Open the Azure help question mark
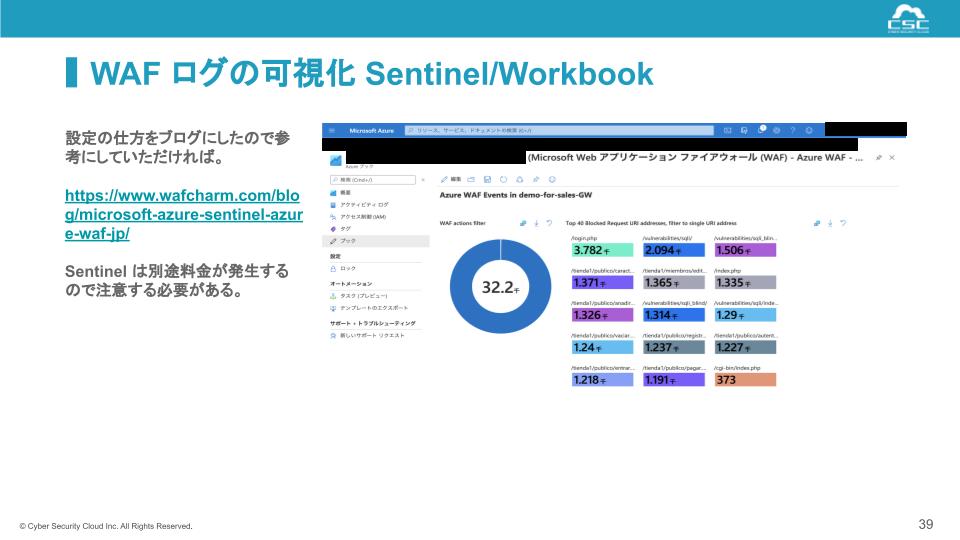The width and height of the screenshot is (960, 540). point(792,130)
